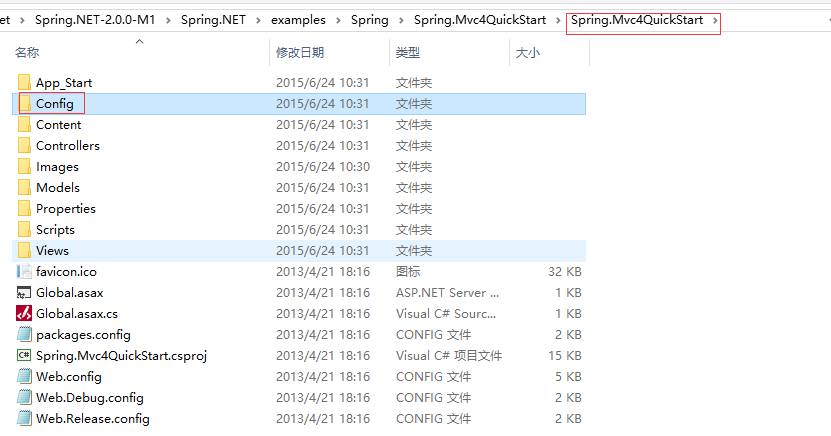Click the Visual C# 项目文件 type cell

tap(449, 355)
